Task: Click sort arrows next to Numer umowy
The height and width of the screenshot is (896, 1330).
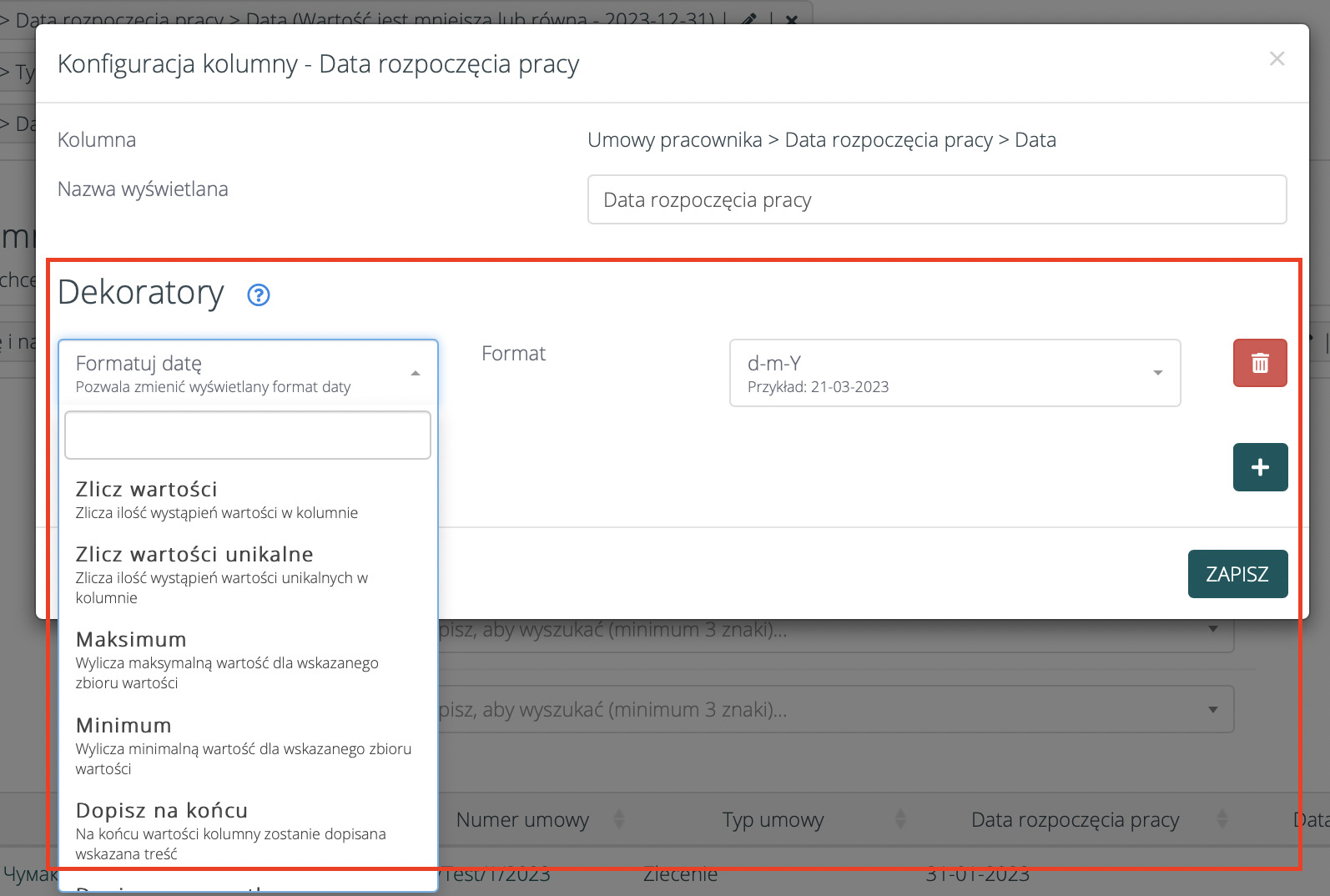Action: tap(619, 819)
